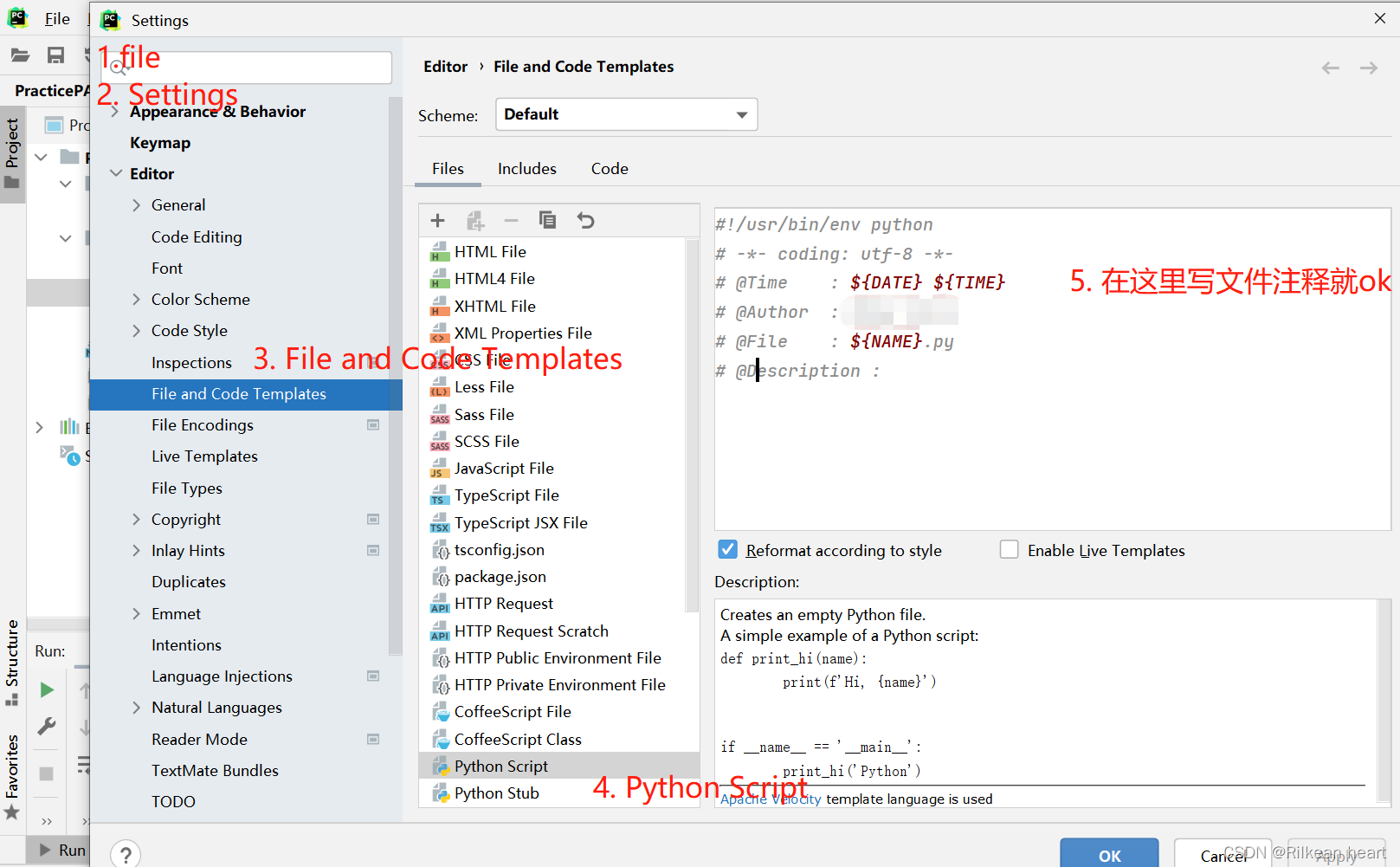Switch to the Code tab

point(610,169)
